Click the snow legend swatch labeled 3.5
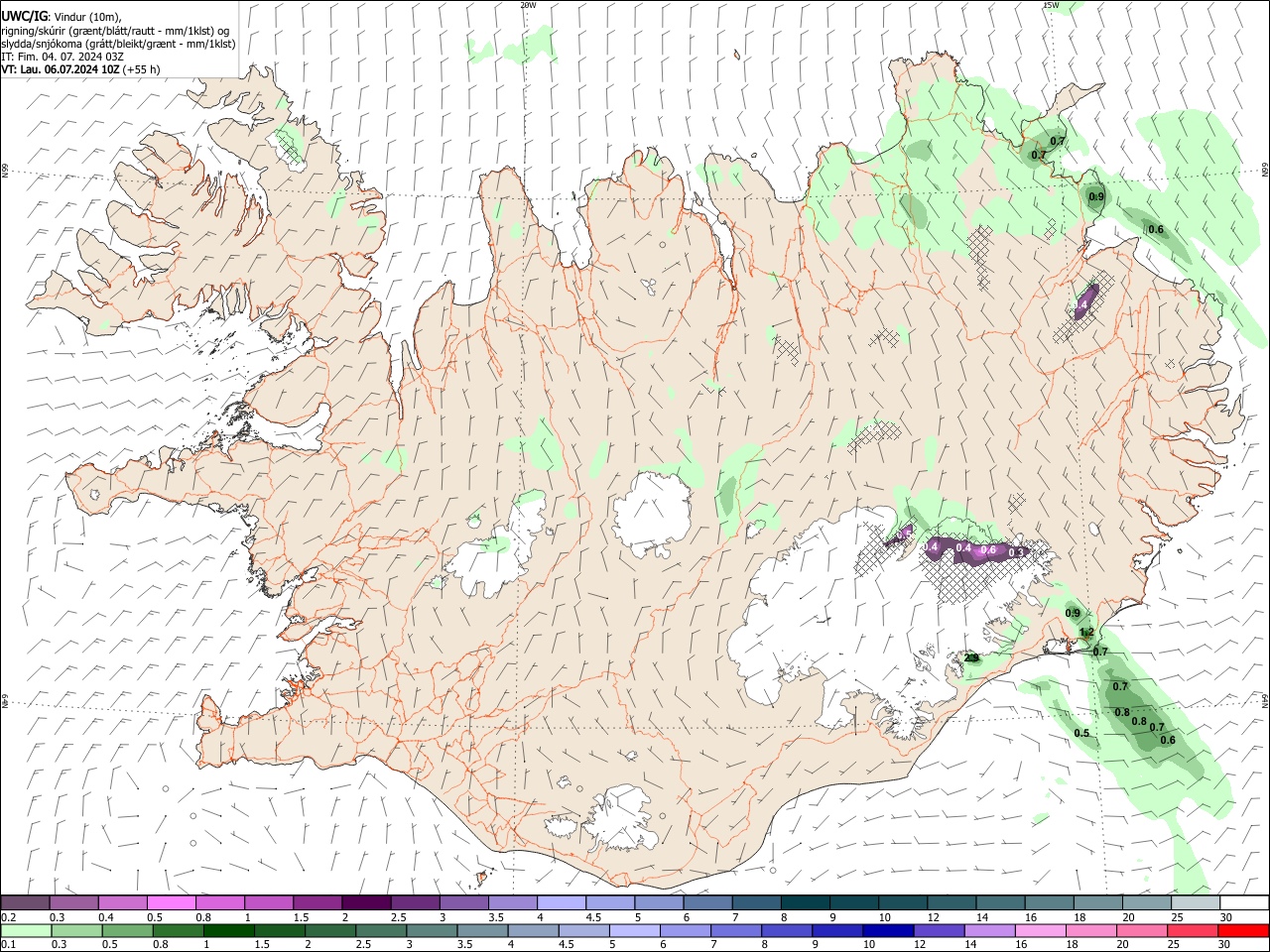Image resolution: width=1270 pixels, height=952 pixels. click(512, 902)
